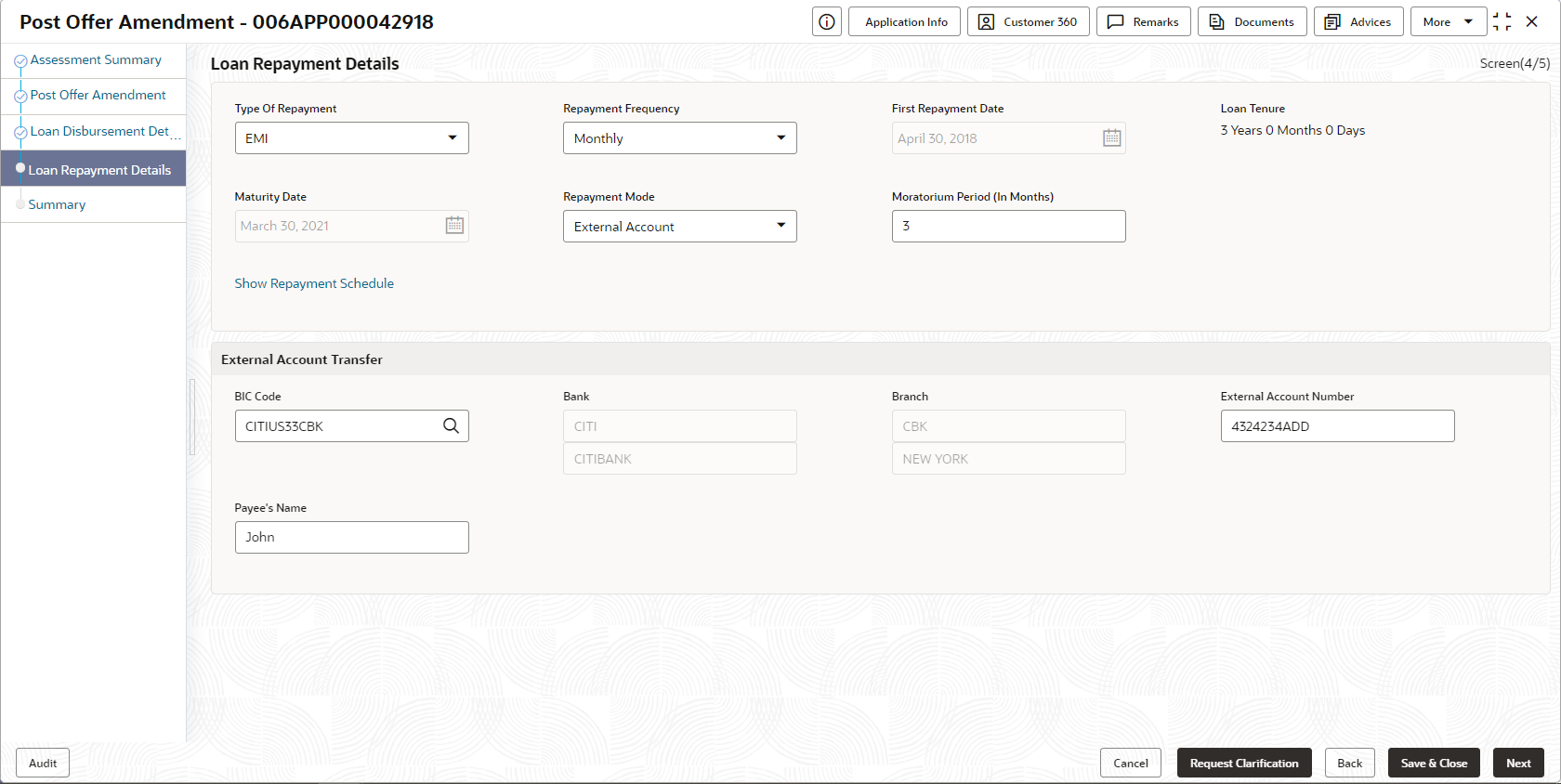Viewport: 1561px width, 784px height.
Task: Click the Moratorium Period input field
Action: point(1008,226)
